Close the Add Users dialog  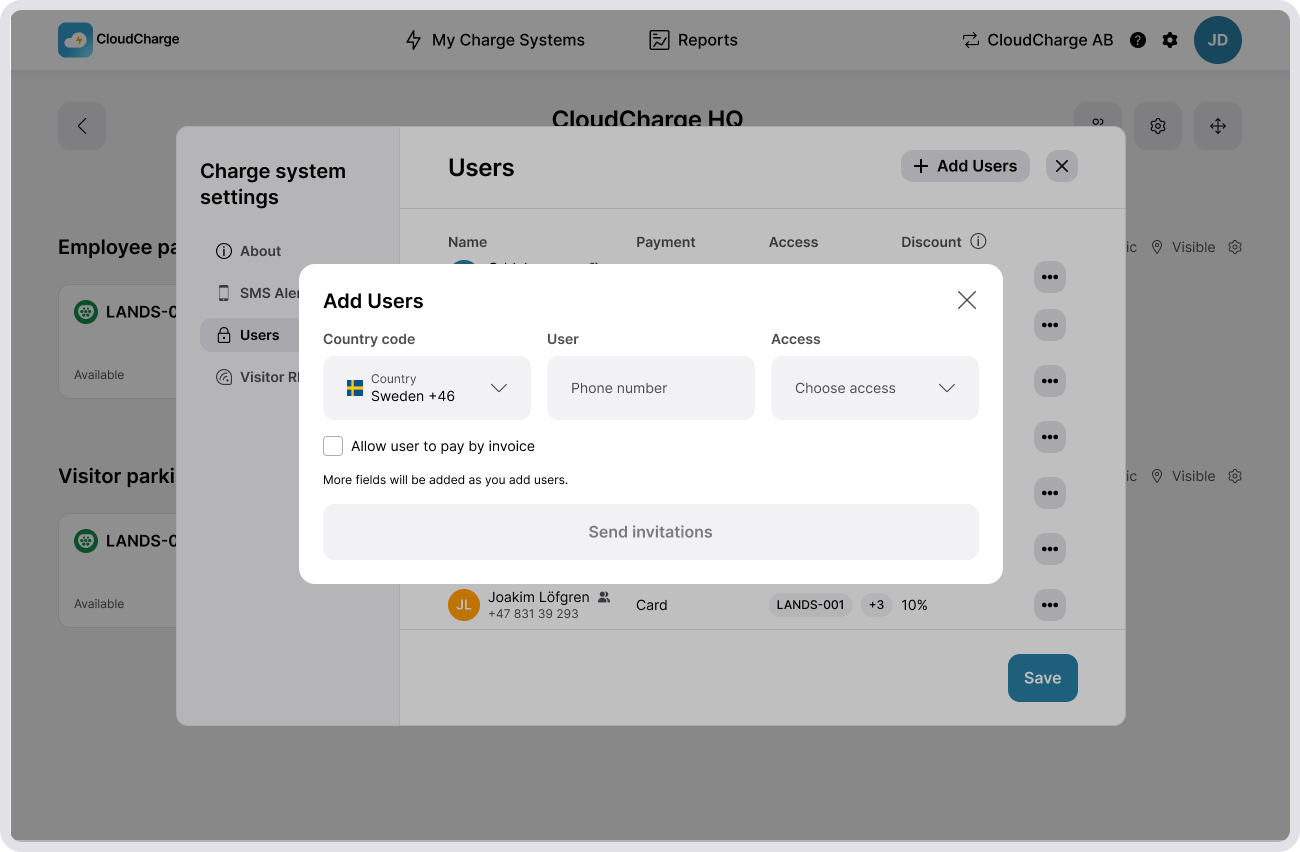pos(966,300)
